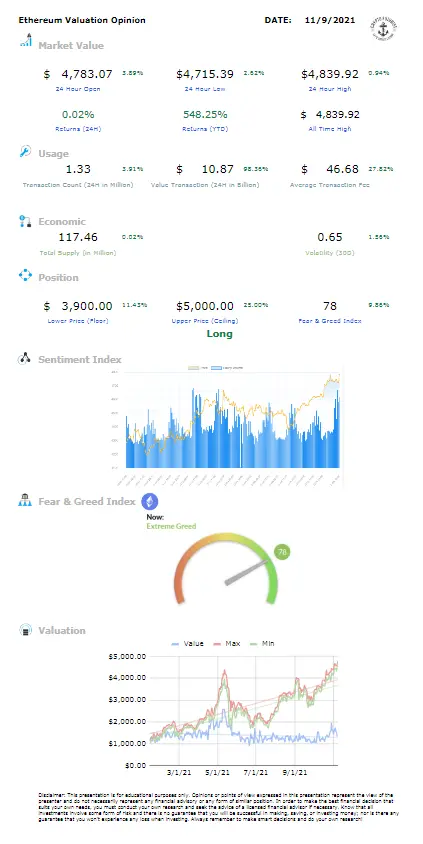The image size is (423, 844).
Task: Click the 'Usage' heading
Action: 53,154
